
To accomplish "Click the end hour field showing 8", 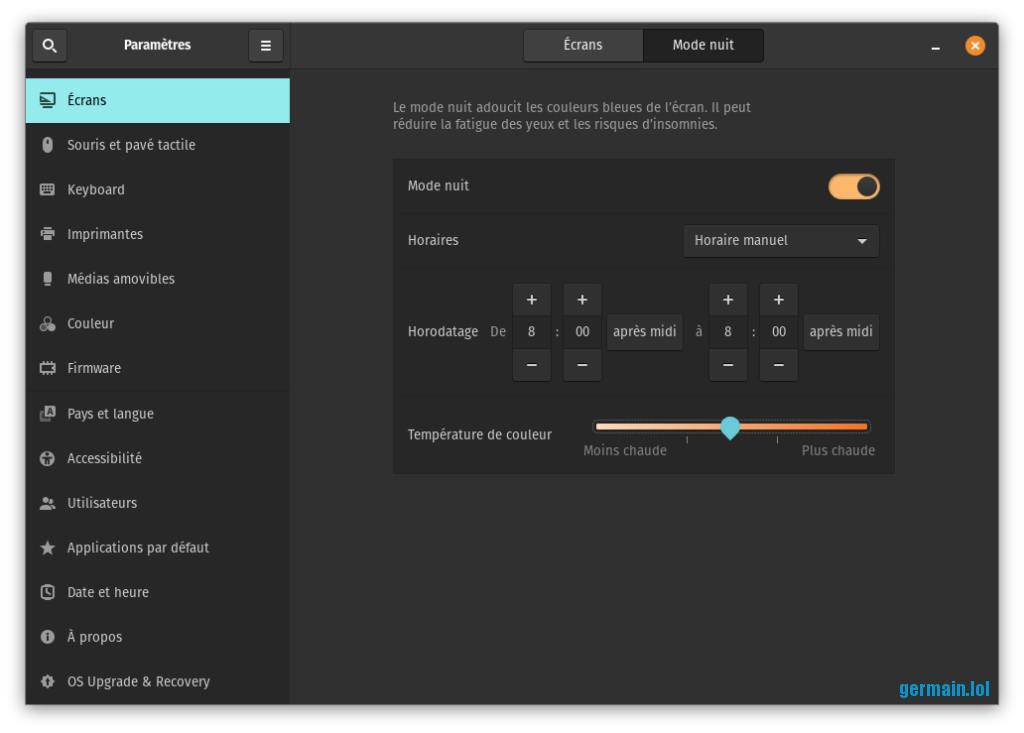I will (728, 332).
